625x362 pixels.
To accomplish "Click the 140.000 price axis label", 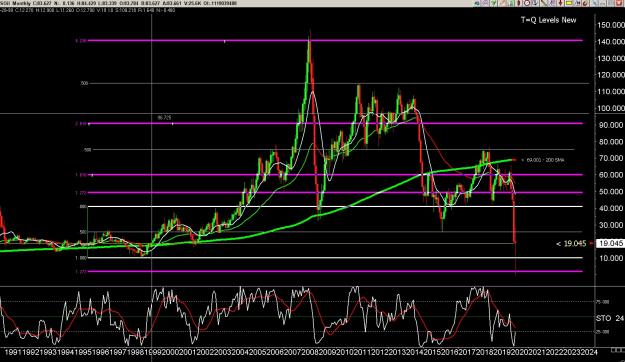I will coord(611,41).
